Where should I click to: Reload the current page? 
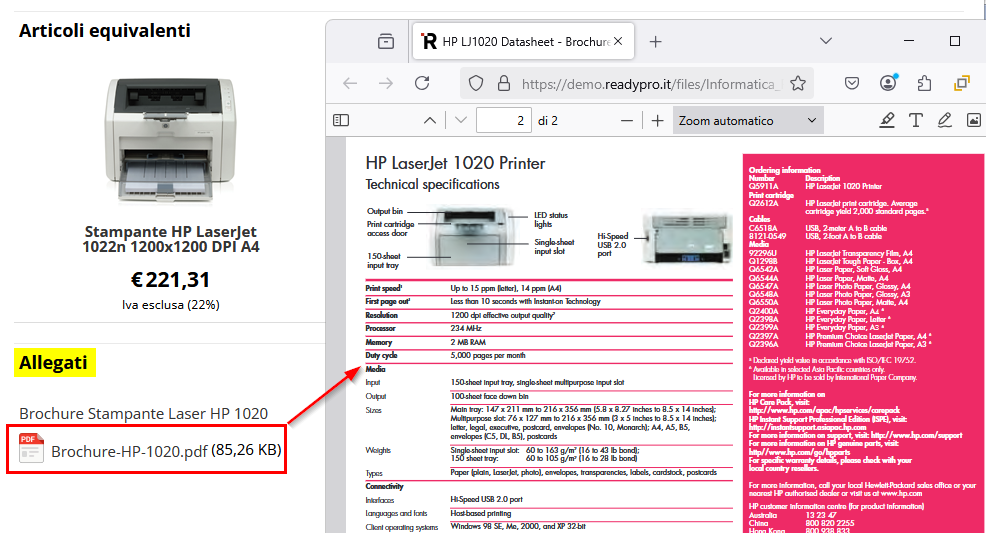click(422, 84)
